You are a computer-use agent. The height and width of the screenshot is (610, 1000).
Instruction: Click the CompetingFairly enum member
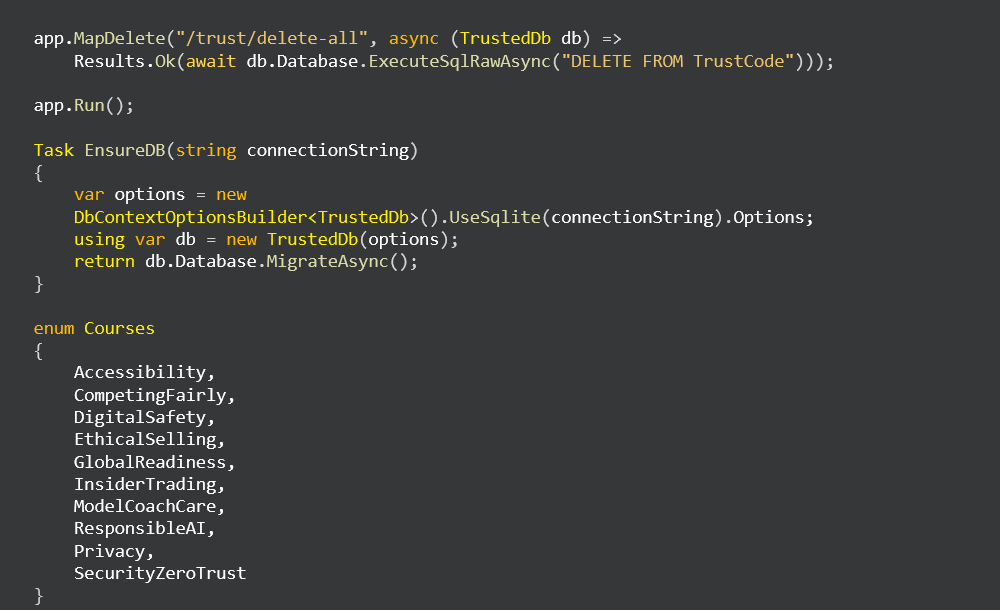pos(150,395)
